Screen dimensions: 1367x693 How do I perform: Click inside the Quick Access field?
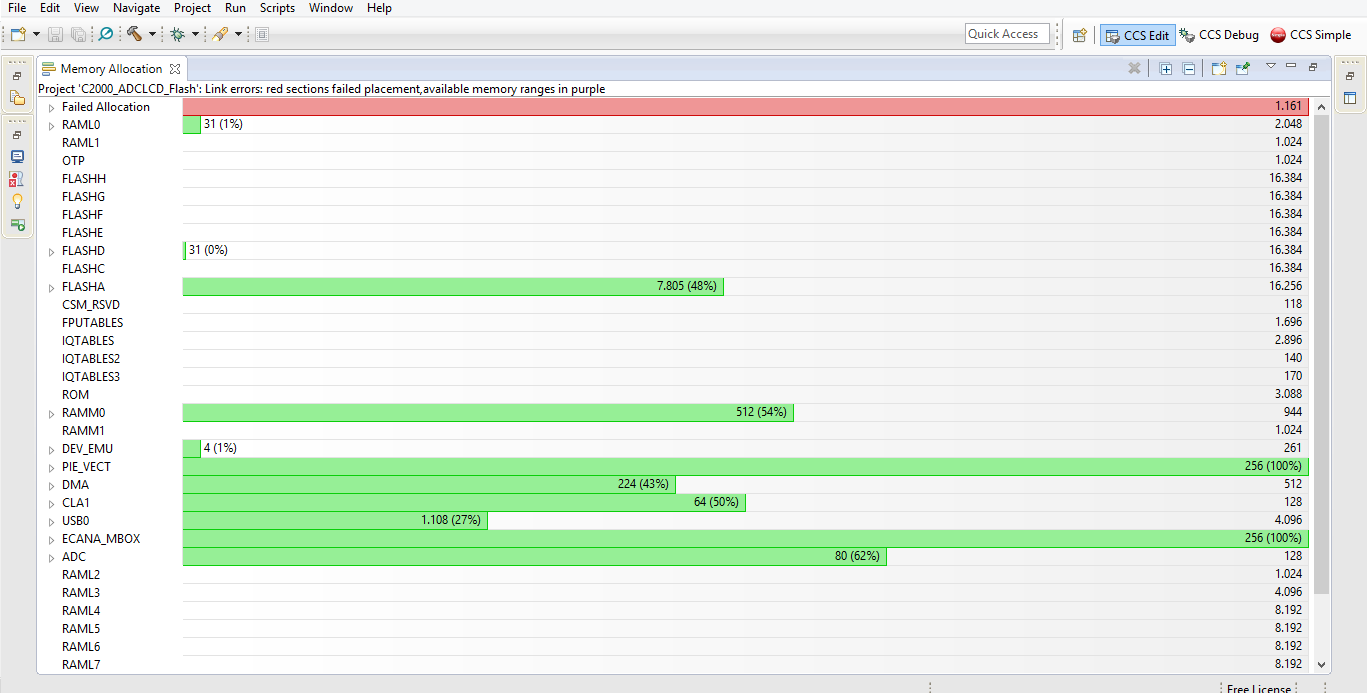tap(1007, 33)
